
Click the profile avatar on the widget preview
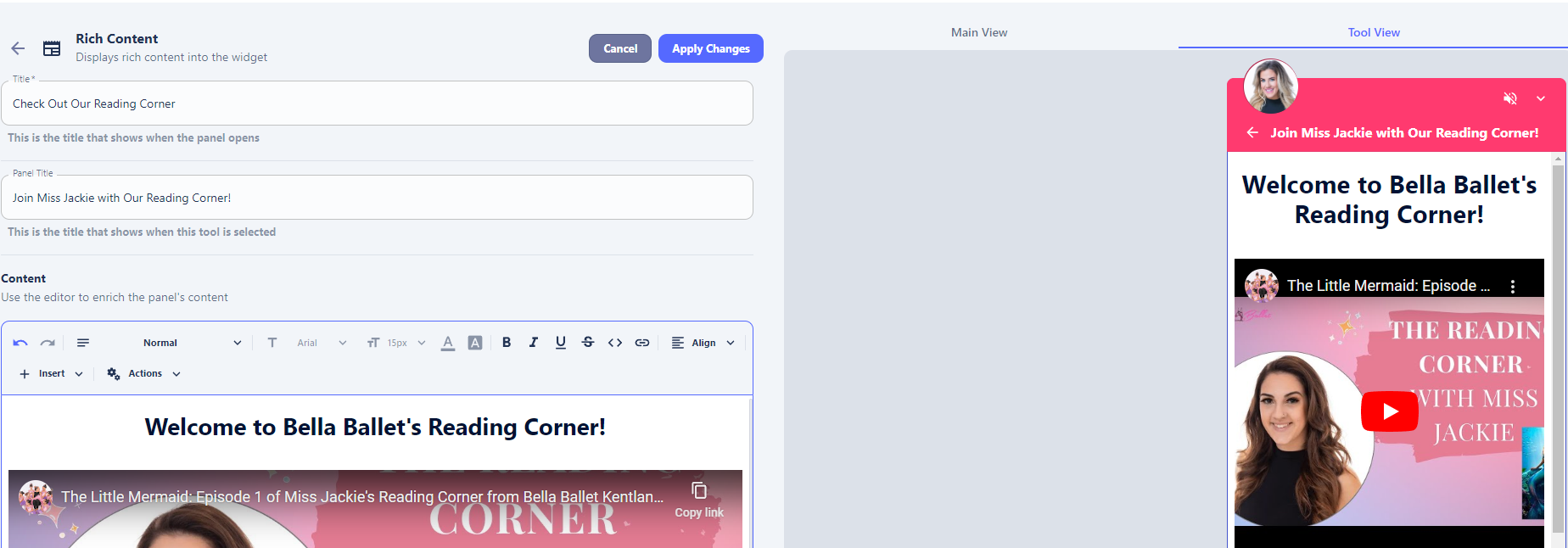[x=1270, y=86]
